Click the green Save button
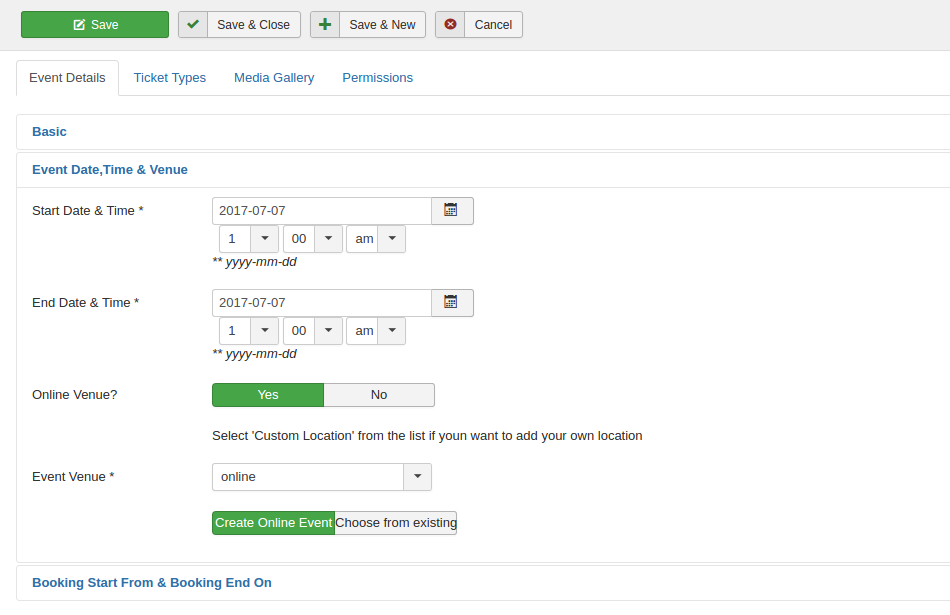 (x=95, y=25)
